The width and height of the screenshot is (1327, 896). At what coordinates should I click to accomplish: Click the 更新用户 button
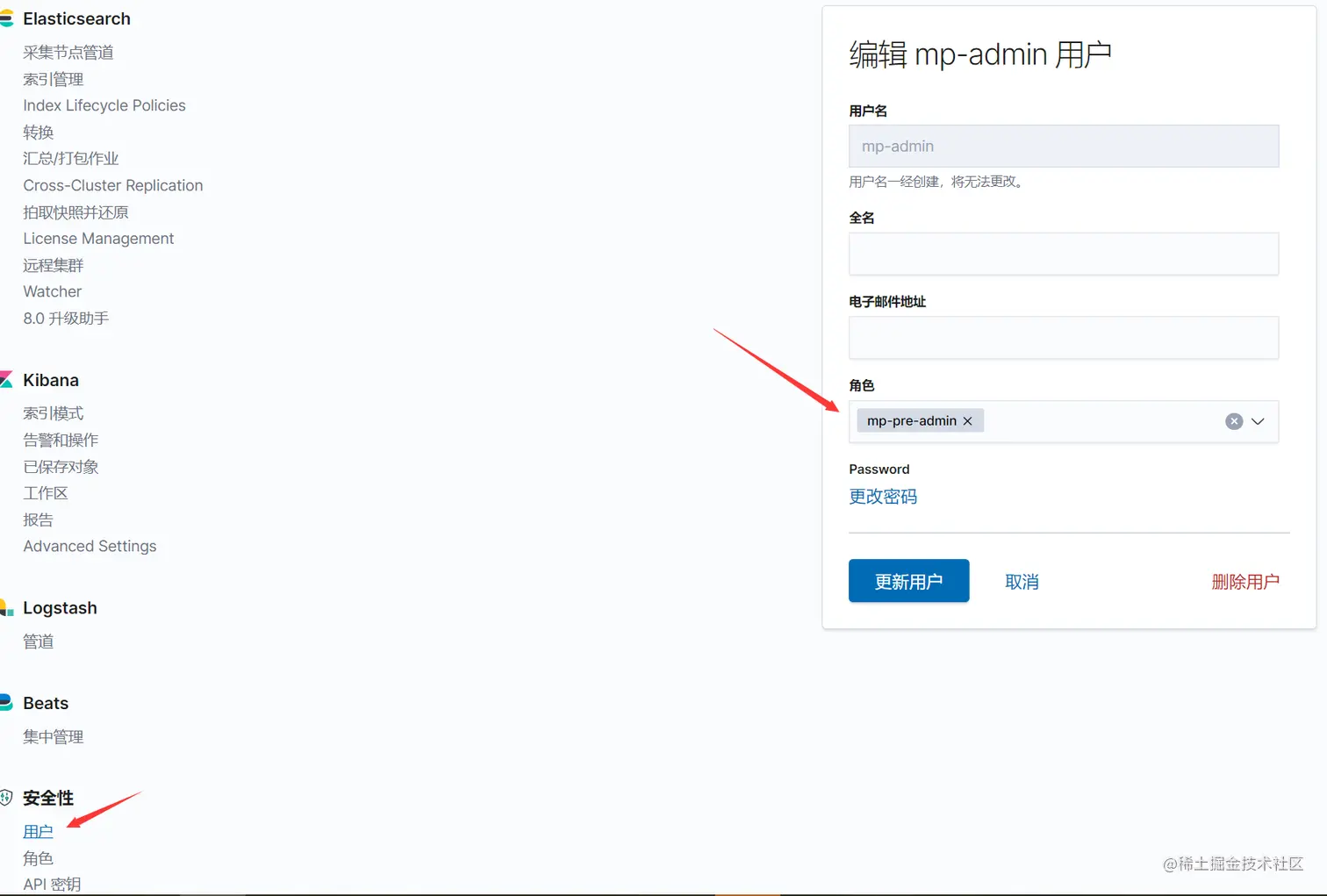(909, 581)
